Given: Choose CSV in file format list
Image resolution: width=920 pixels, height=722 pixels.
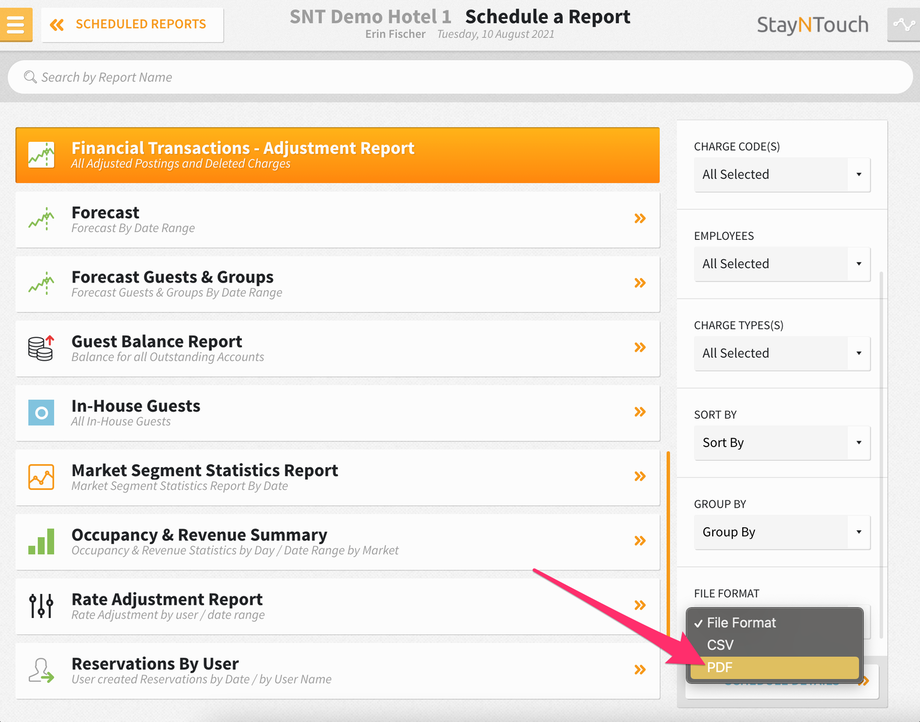Looking at the screenshot, I should [x=774, y=645].
